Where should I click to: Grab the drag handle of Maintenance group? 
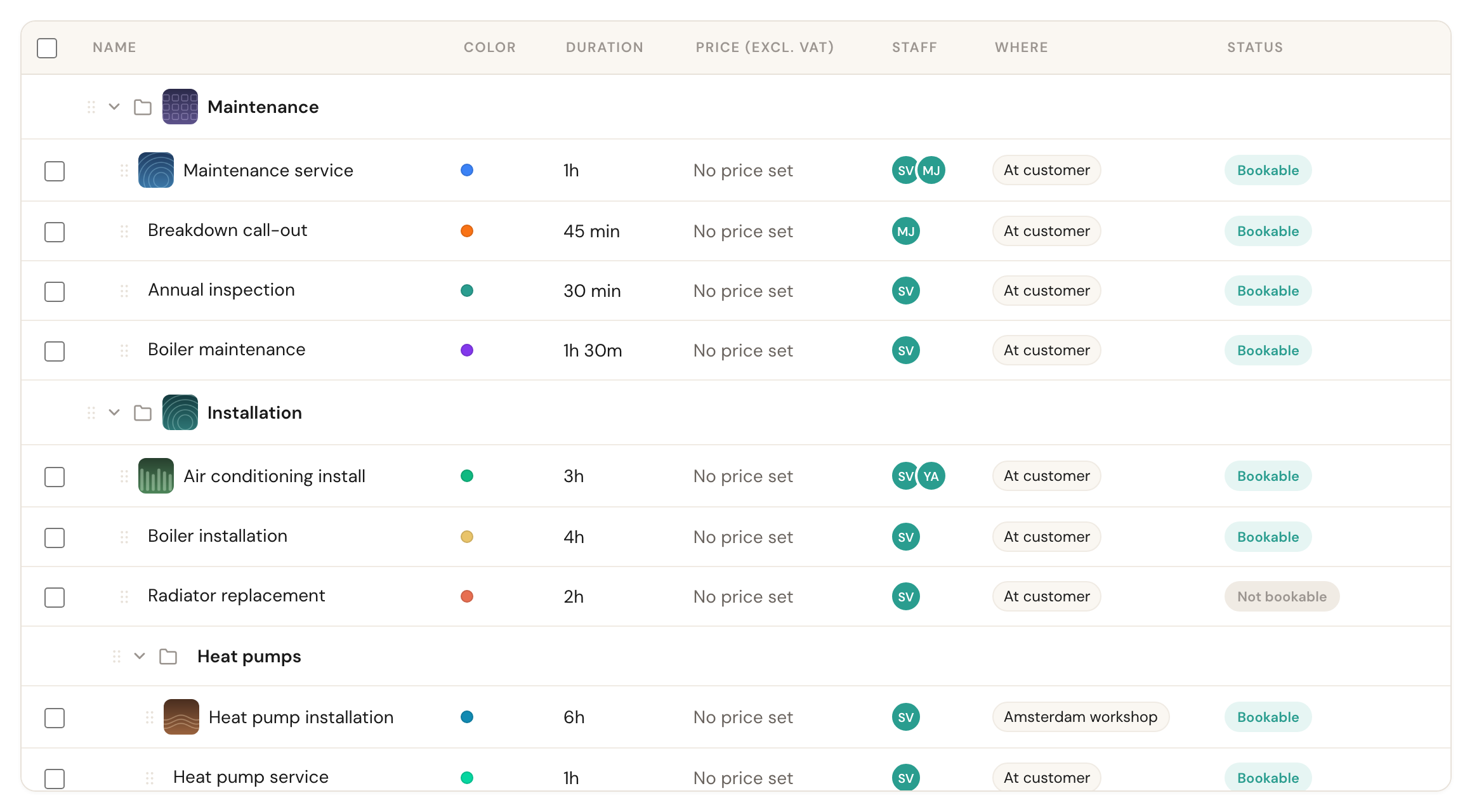click(91, 107)
